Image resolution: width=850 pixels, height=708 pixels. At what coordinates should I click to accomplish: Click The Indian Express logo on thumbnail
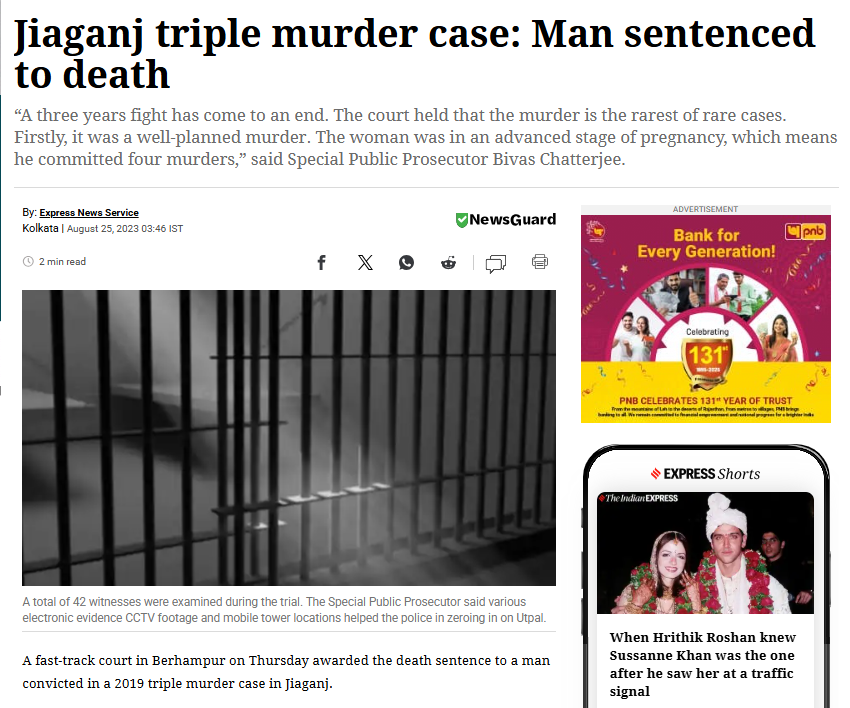[639, 498]
